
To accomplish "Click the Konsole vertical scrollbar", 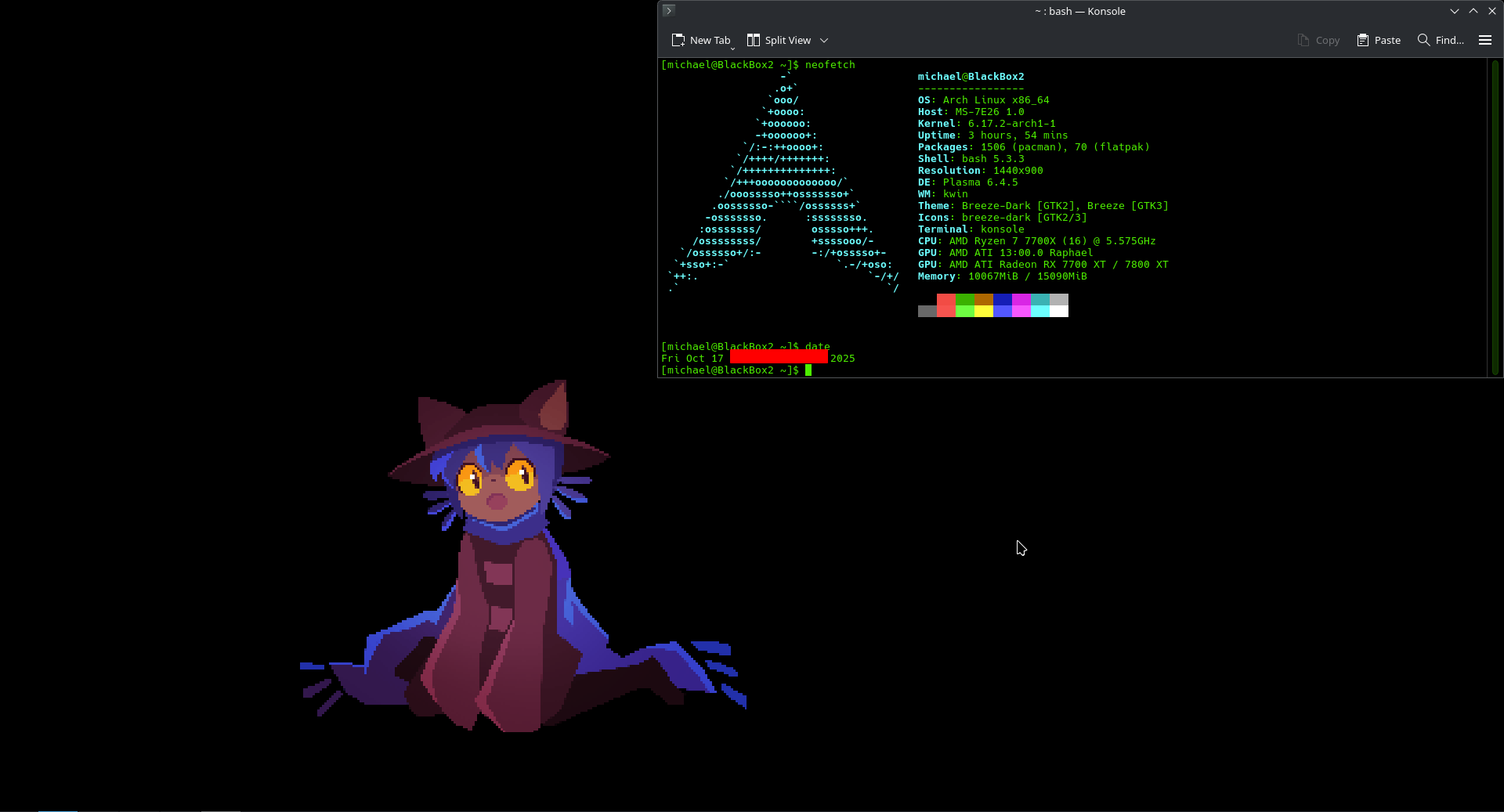I will tap(1495, 217).
